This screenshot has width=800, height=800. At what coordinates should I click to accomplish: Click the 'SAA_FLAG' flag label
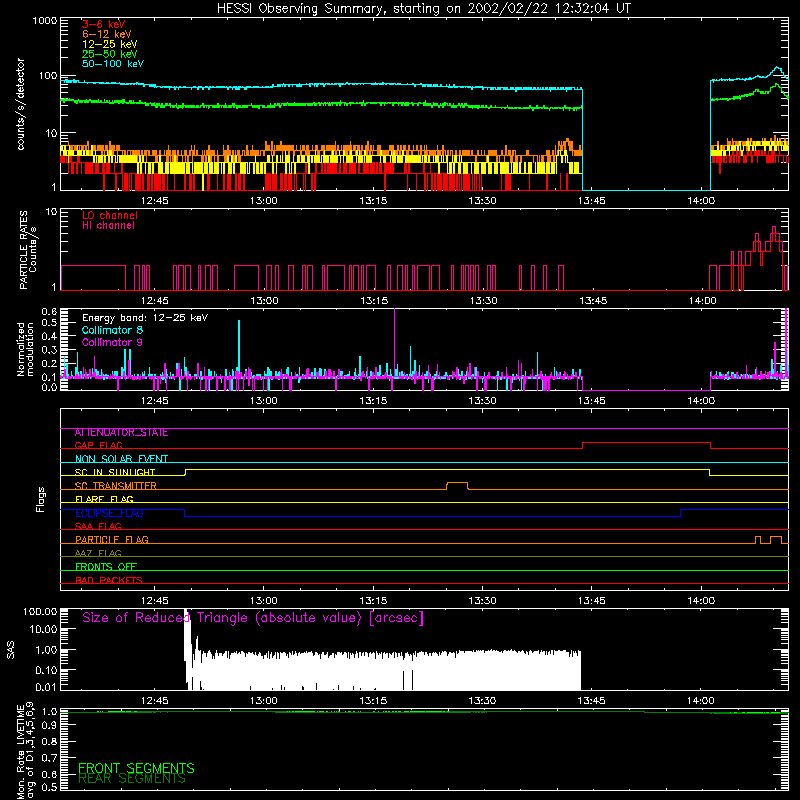pos(98,526)
